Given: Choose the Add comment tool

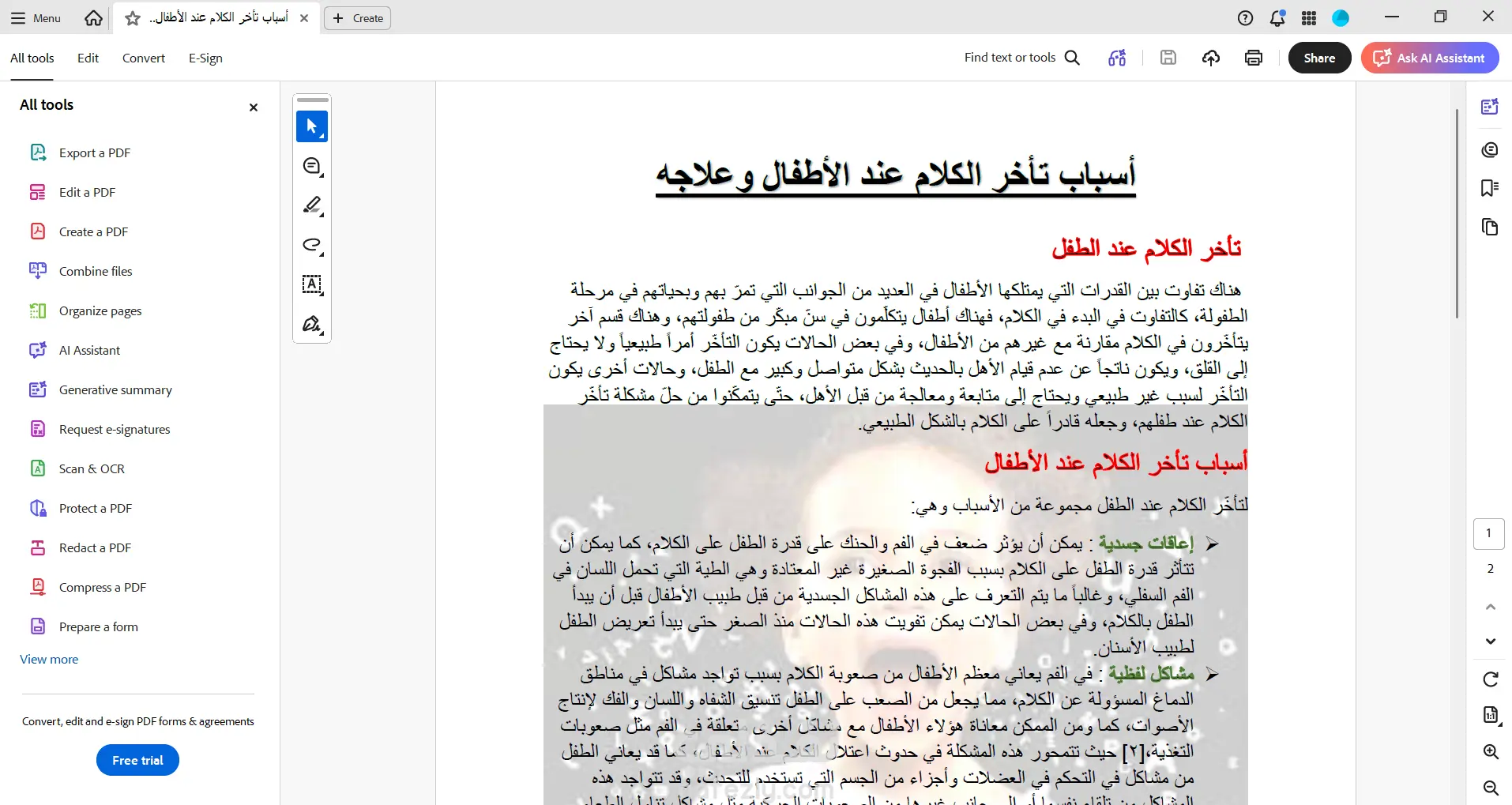Looking at the screenshot, I should pos(312,166).
